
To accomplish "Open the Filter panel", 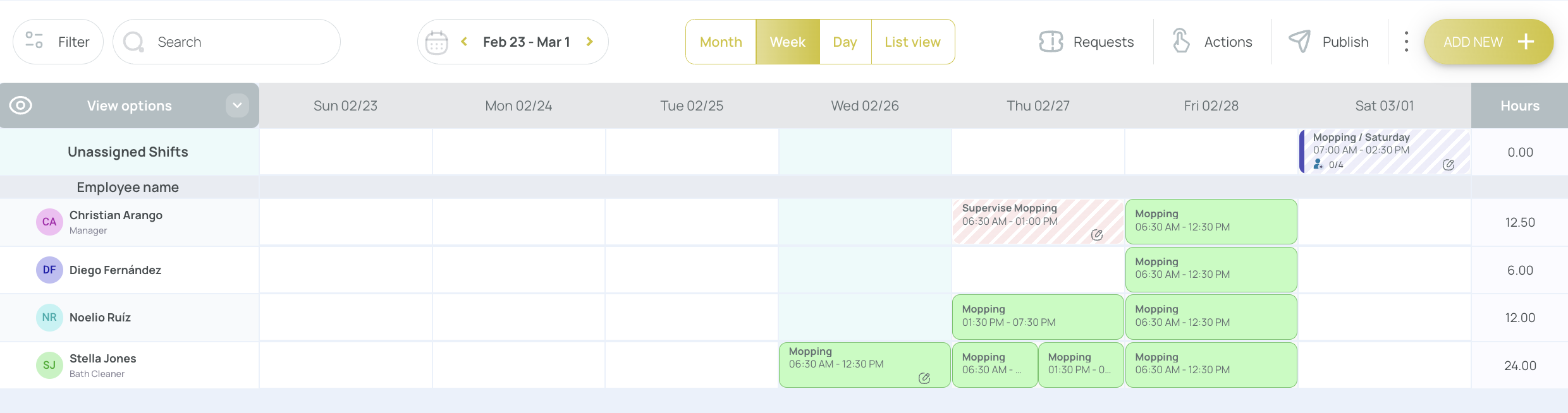I will pyautogui.click(x=58, y=42).
